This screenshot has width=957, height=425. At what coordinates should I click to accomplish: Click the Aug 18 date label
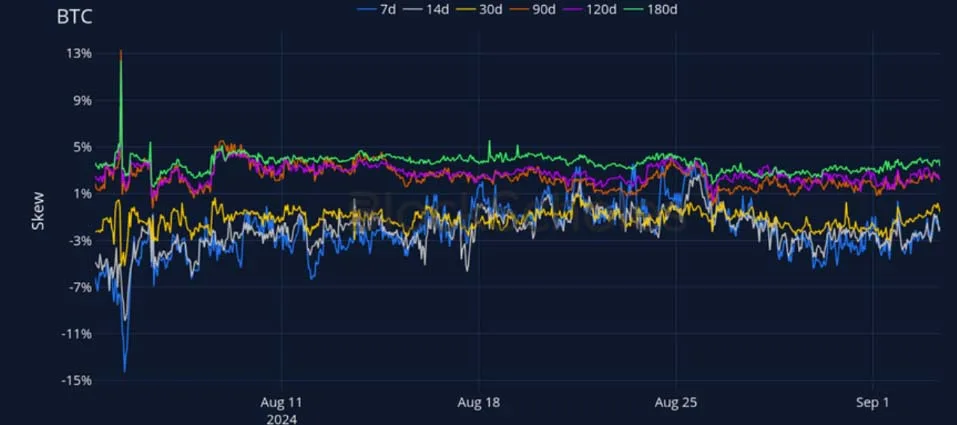(x=478, y=403)
